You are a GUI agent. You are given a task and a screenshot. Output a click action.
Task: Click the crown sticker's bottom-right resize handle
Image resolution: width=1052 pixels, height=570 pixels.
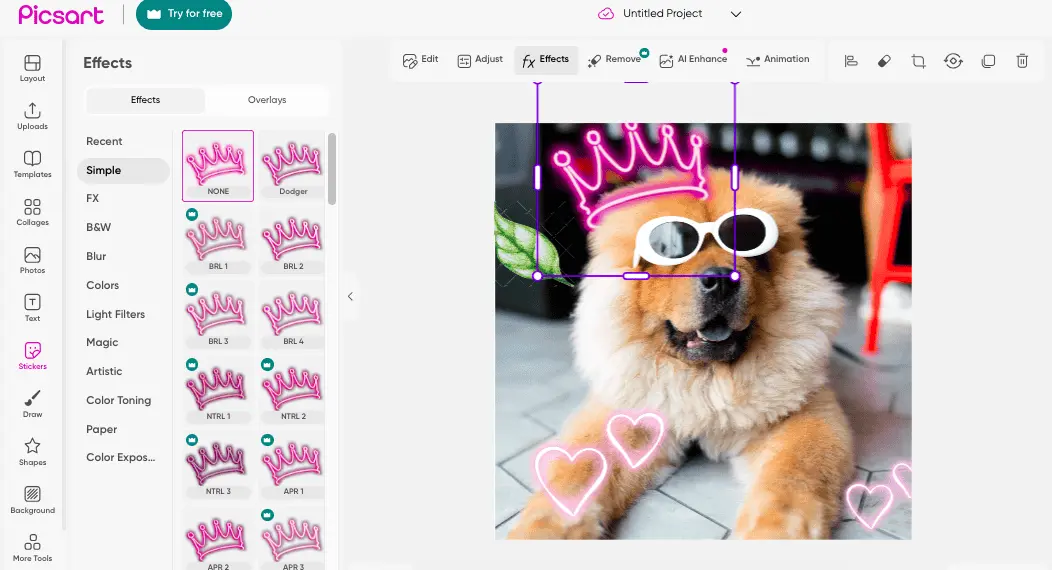[735, 276]
